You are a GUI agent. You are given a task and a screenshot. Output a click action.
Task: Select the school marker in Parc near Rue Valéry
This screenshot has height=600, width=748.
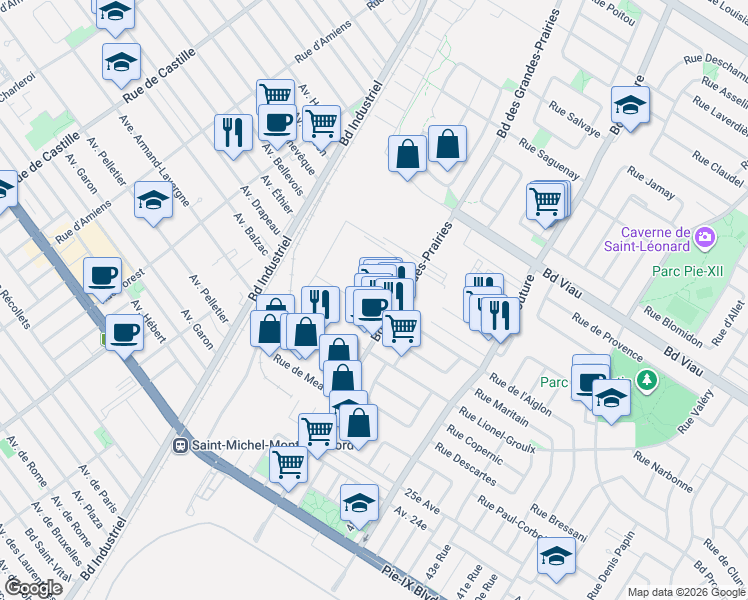tap(611, 398)
